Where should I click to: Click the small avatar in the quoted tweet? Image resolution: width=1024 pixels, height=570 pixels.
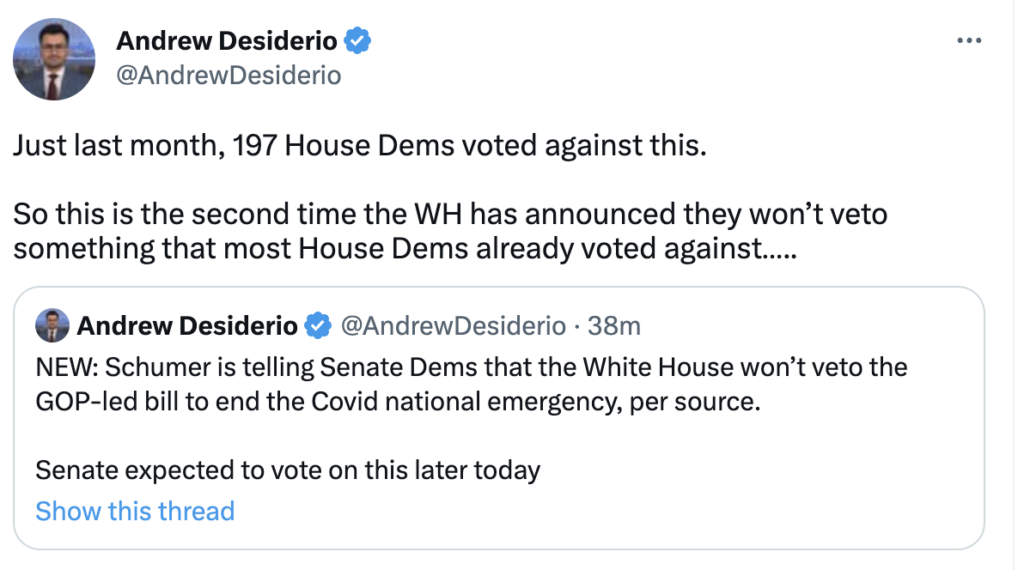pos(52,326)
